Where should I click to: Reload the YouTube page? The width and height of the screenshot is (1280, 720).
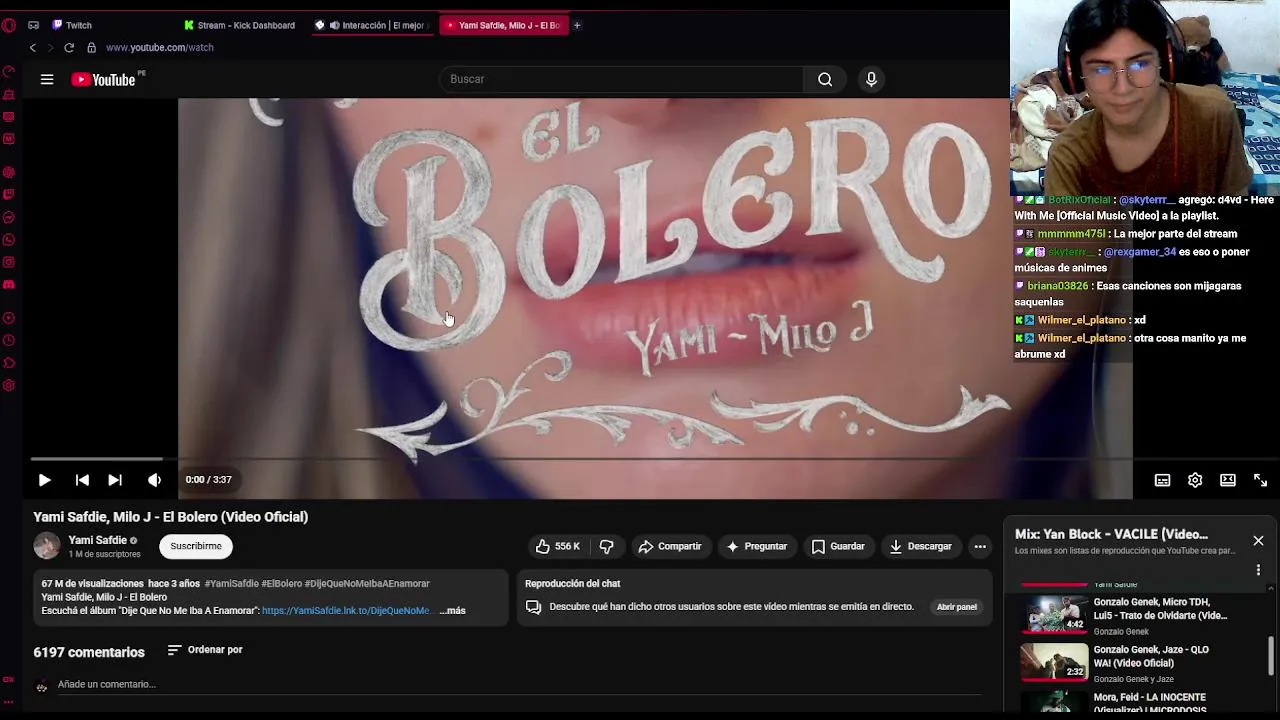(69, 48)
